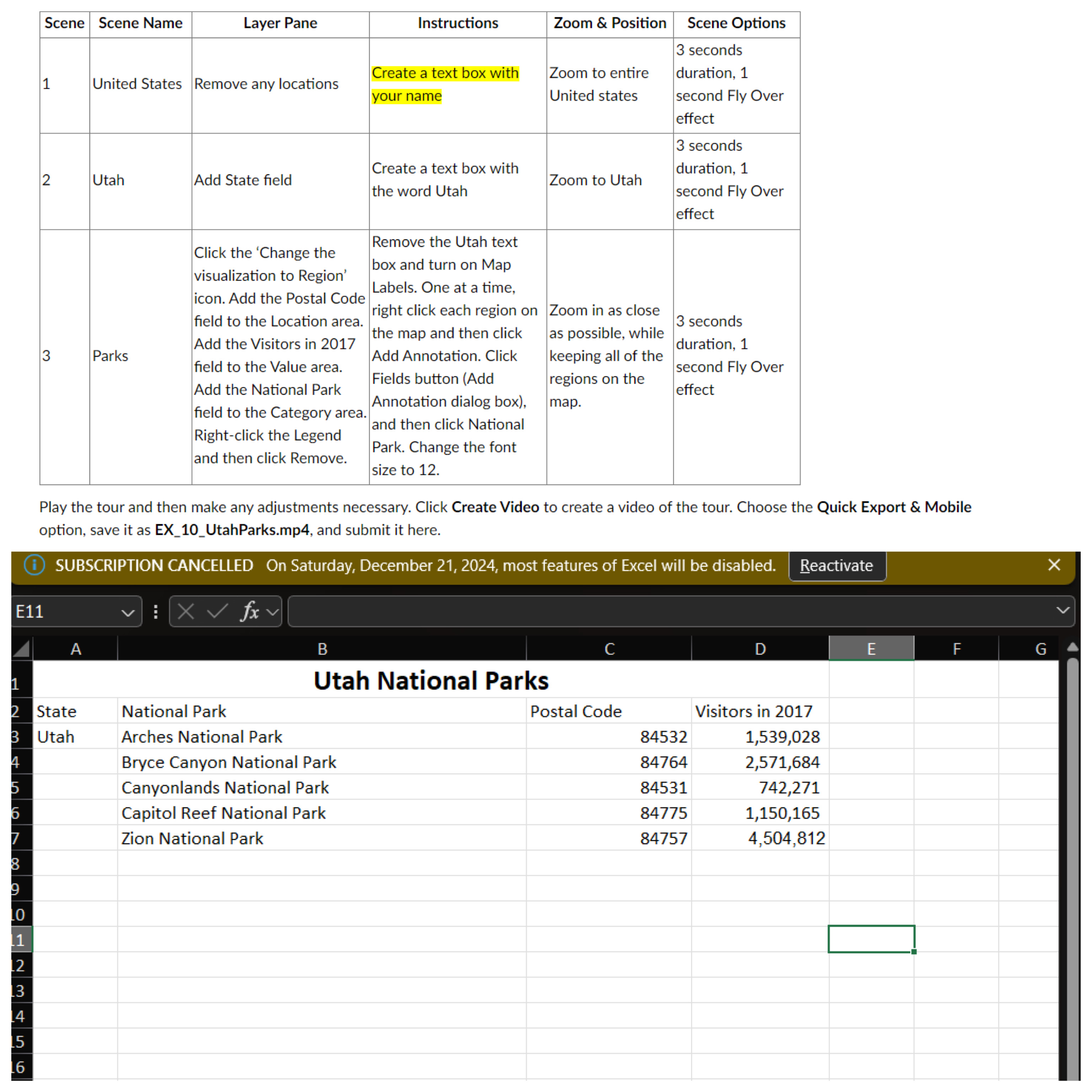Click the Enter checkmark formula icon
1092x1092 pixels.
pos(217,611)
